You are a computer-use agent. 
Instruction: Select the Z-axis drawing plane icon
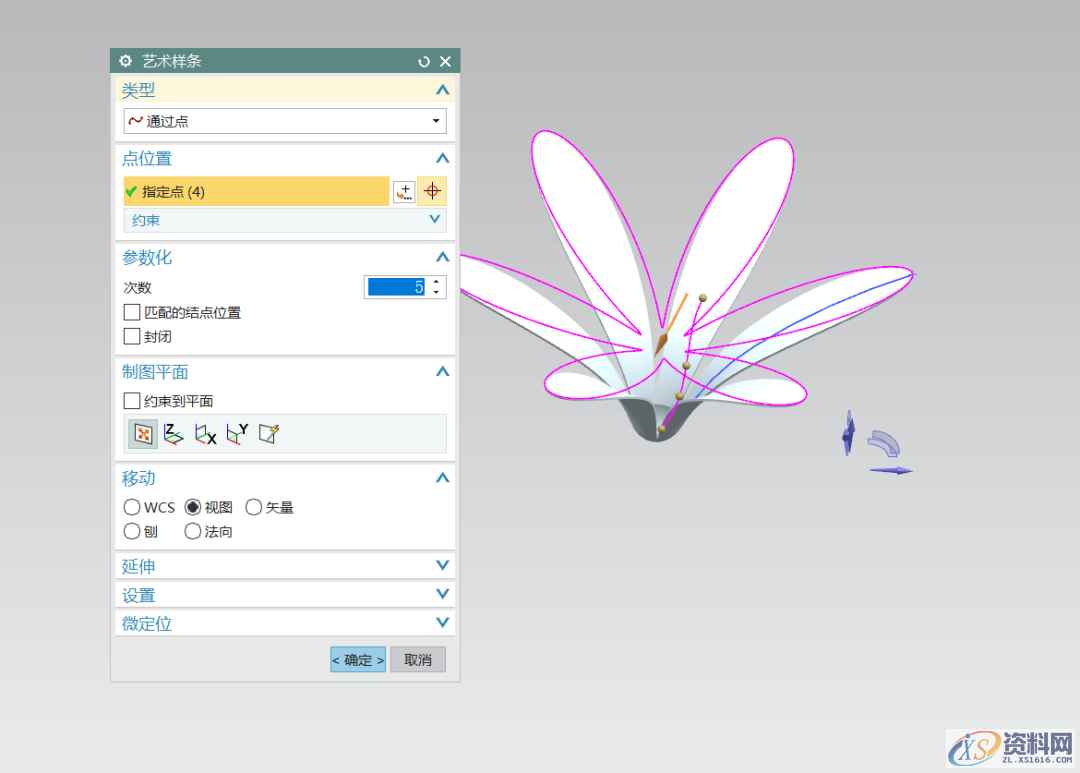click(173, 434)
